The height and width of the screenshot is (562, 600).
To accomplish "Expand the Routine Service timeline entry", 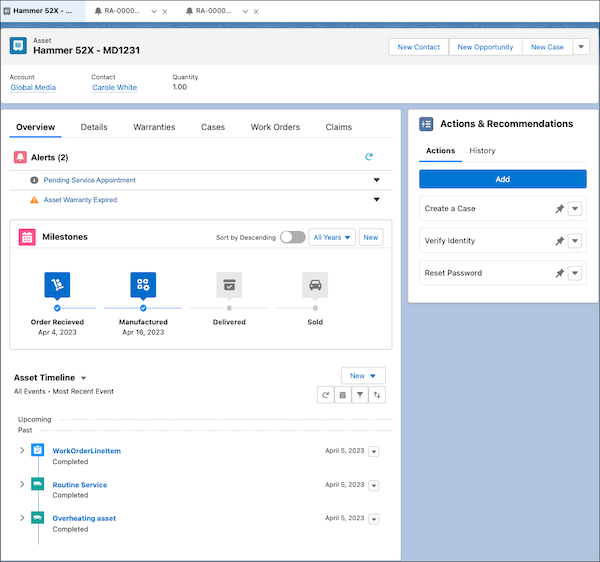I will click(x=22, y=484).
